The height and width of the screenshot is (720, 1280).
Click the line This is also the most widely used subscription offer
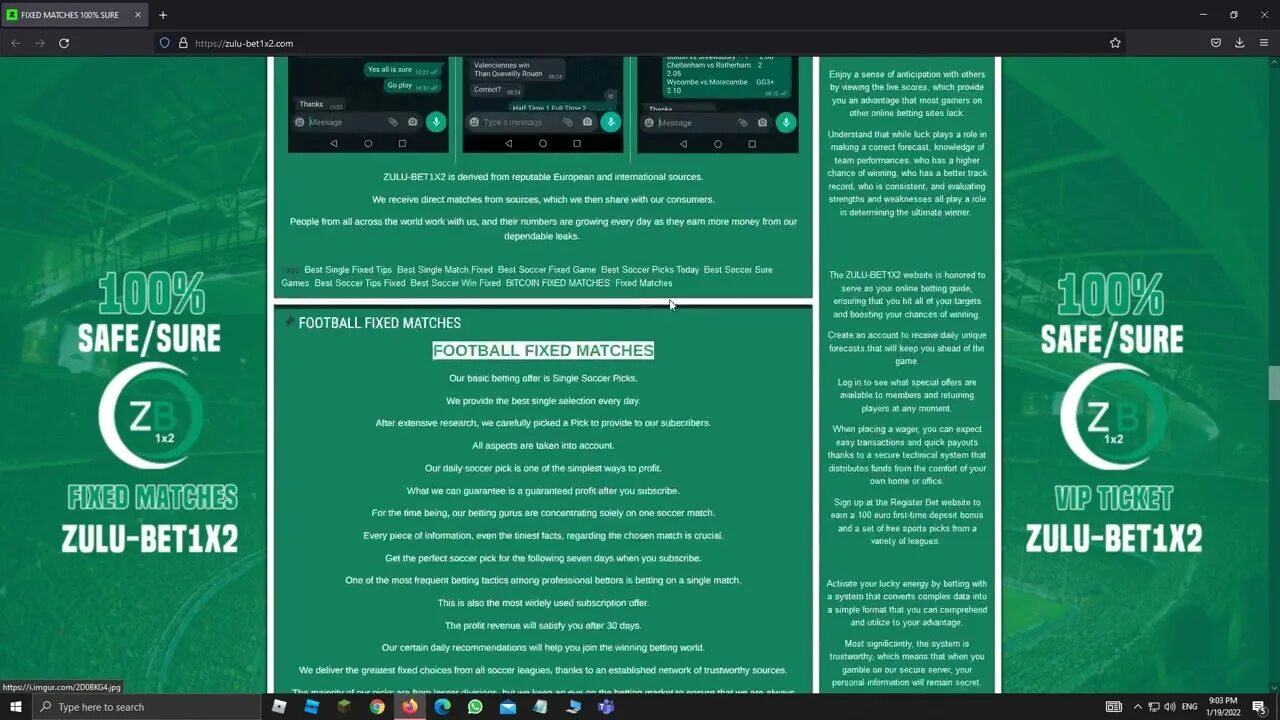click(x=543, y=603)
